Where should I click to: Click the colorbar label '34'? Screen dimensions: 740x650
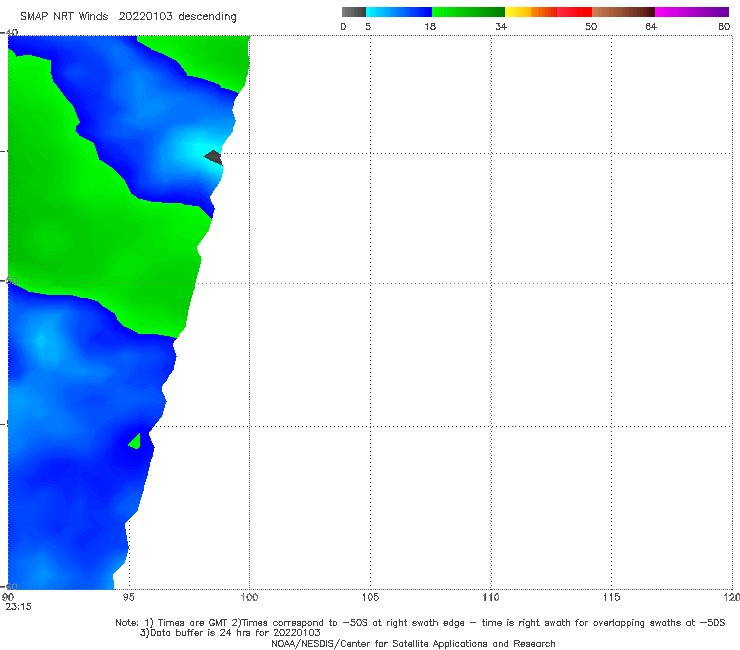tap(501, 27)
